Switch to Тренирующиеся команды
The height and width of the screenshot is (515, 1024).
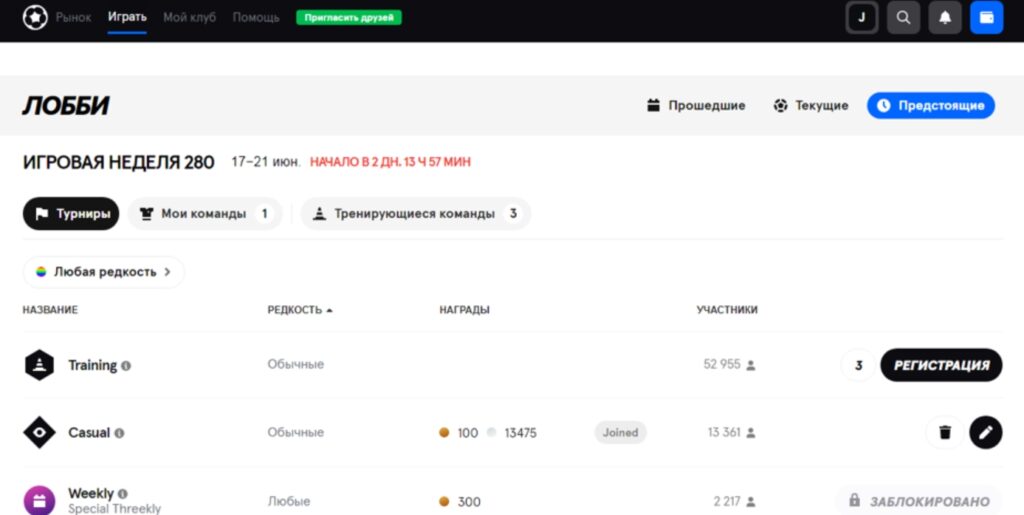415,213
